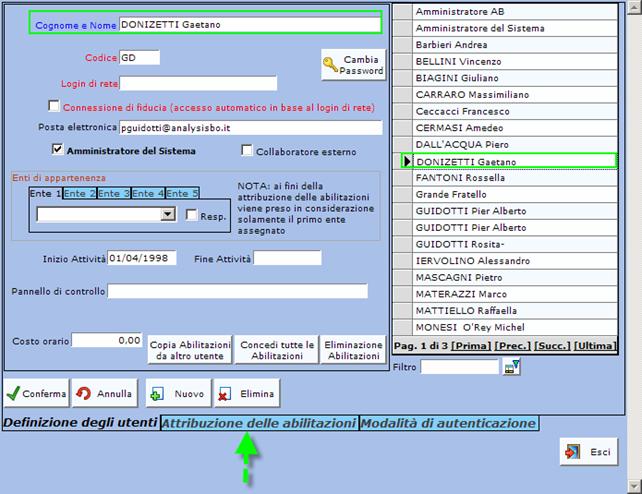This screenshot has height=494, width=642.
Task: Toggle the Resp. checkbox
Action: click(192, 214)
